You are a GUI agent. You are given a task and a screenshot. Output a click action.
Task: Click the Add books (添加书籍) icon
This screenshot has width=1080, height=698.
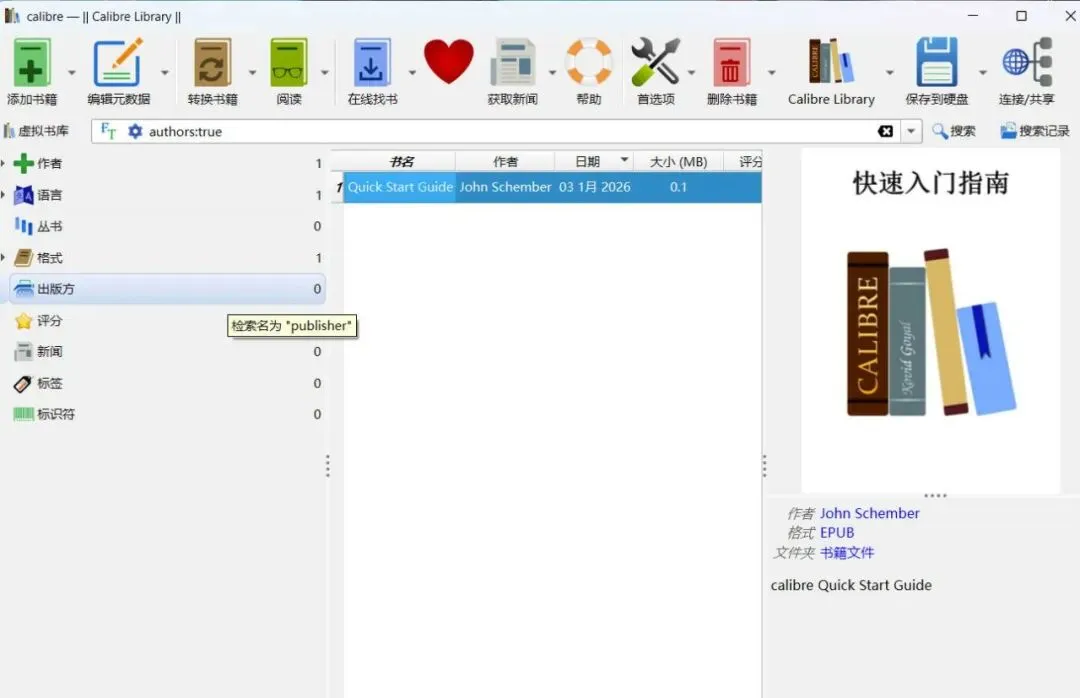pyautogui.click(x=31, y=63)
